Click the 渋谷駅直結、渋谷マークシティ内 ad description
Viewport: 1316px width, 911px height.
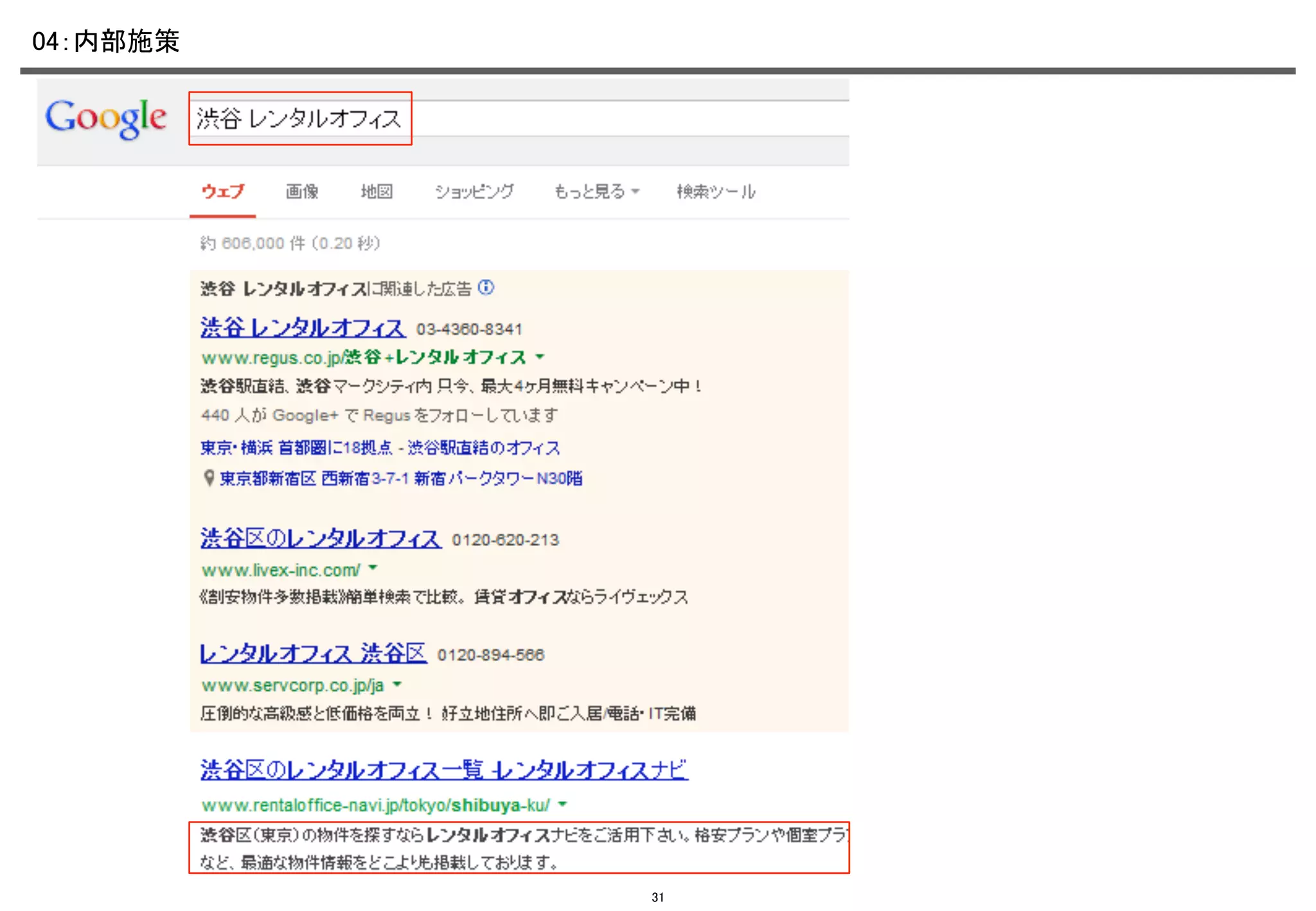tap(451, 385)
